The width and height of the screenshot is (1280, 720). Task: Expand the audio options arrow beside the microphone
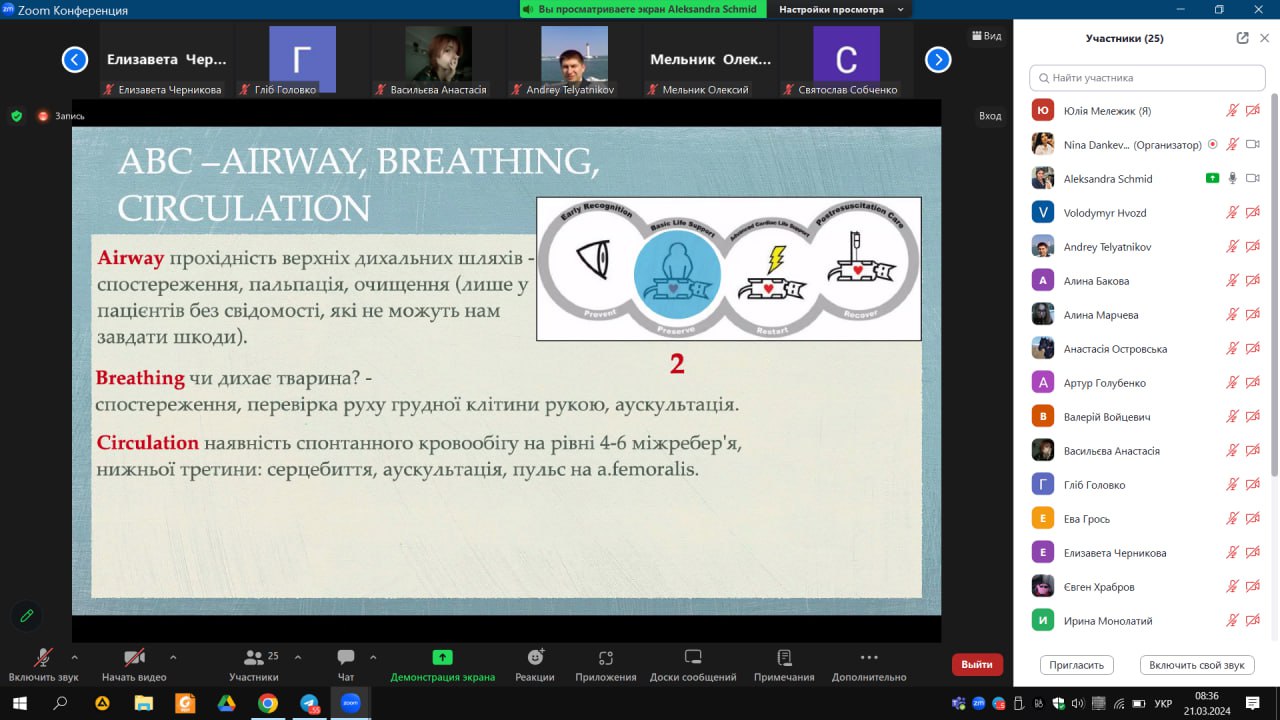tap(74, 657)
